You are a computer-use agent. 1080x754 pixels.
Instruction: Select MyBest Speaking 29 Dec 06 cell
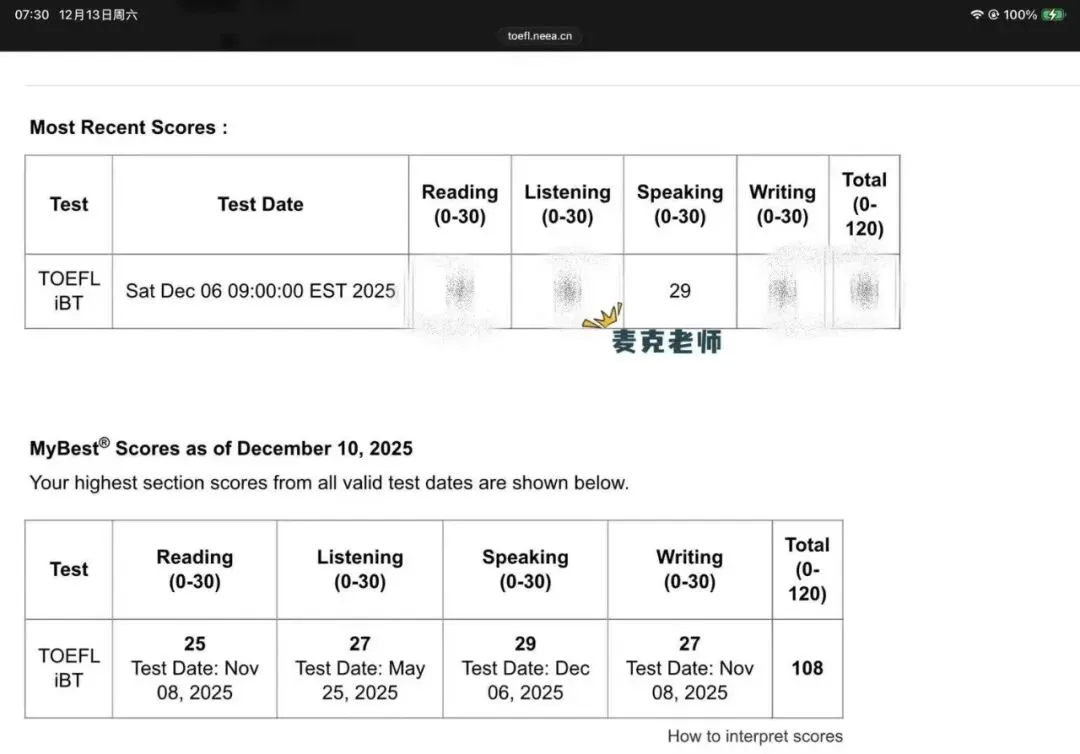[x=525, y=668]
